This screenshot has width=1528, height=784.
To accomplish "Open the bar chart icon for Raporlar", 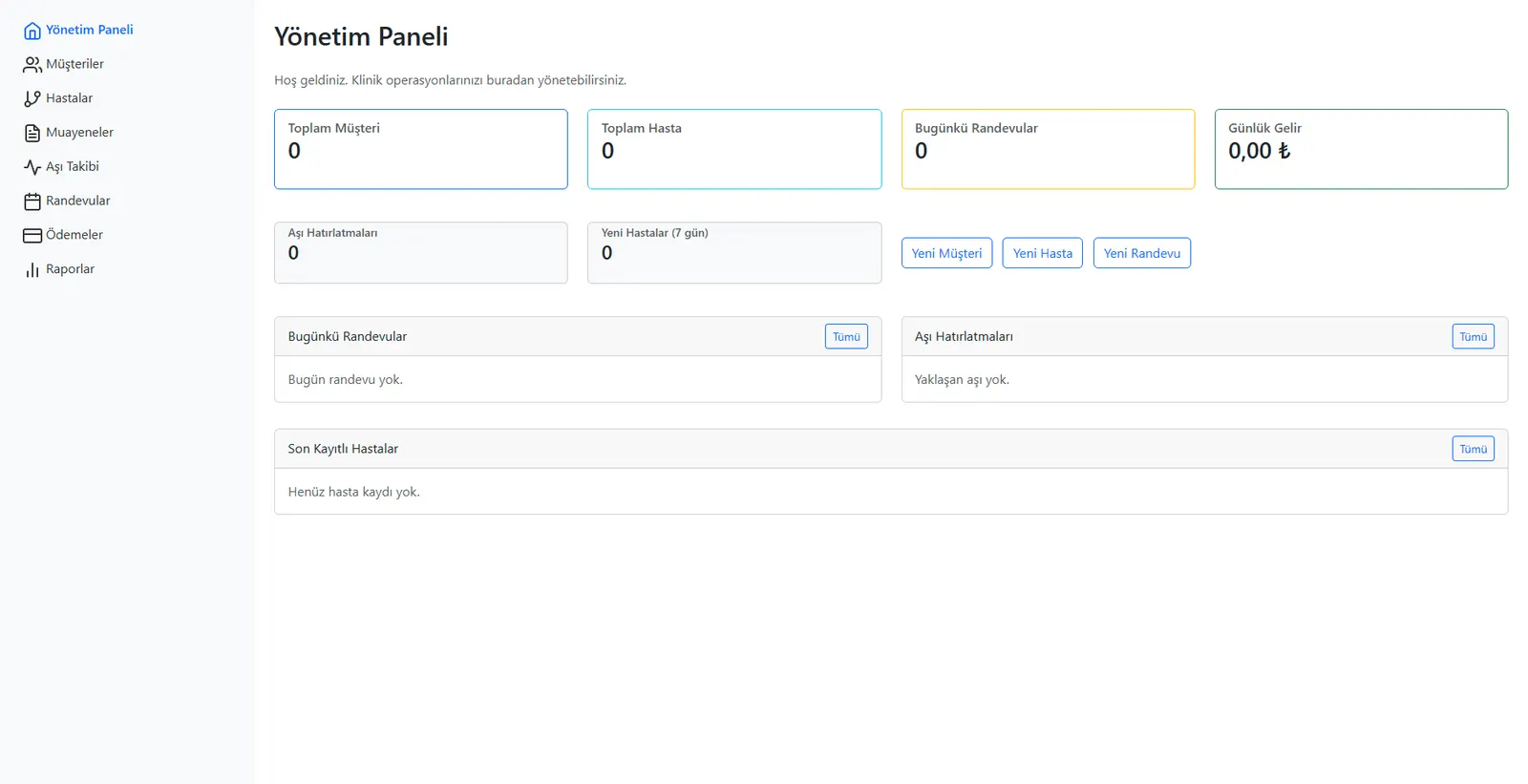I will click(x=32, y=269).
